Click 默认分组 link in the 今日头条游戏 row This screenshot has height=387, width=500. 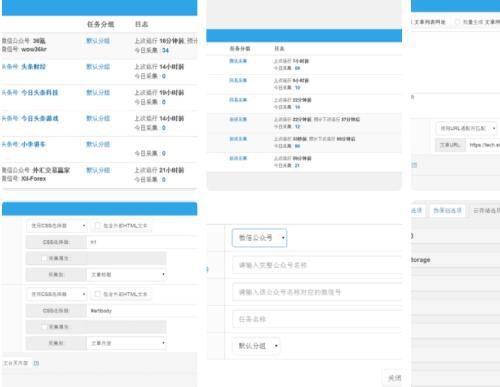[x=98, y=118]
